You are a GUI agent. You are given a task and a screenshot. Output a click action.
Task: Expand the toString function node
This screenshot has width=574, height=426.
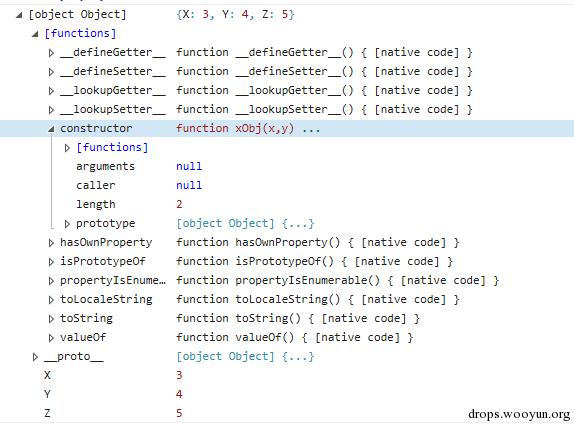tap(51, 319)
